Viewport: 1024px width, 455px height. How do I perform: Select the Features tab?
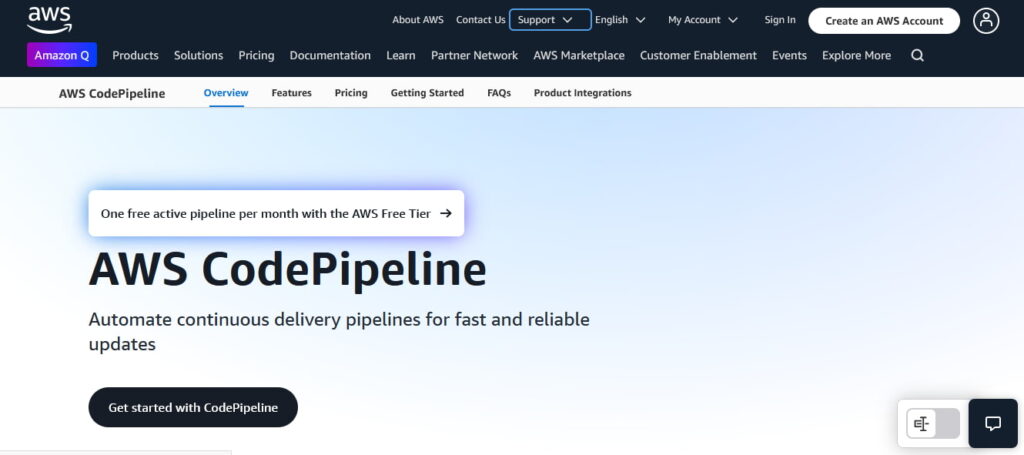(291, 93)
